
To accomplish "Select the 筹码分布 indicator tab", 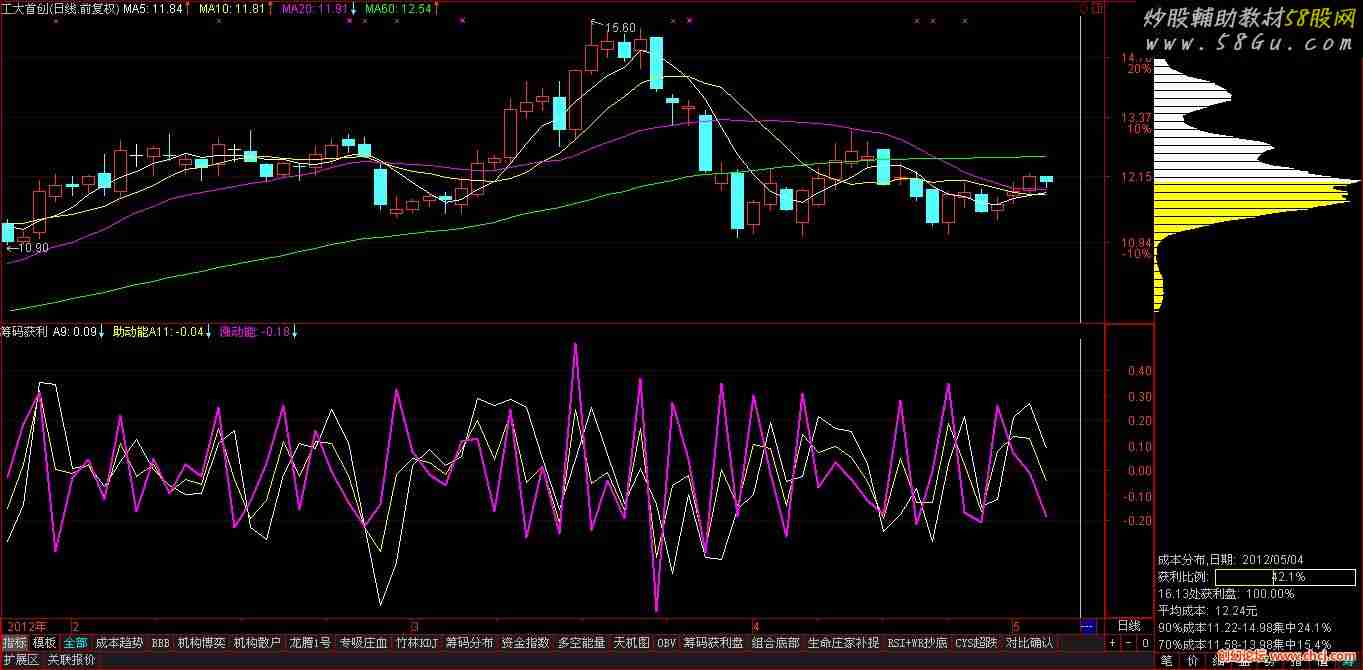I will click(x=469, y=642).
